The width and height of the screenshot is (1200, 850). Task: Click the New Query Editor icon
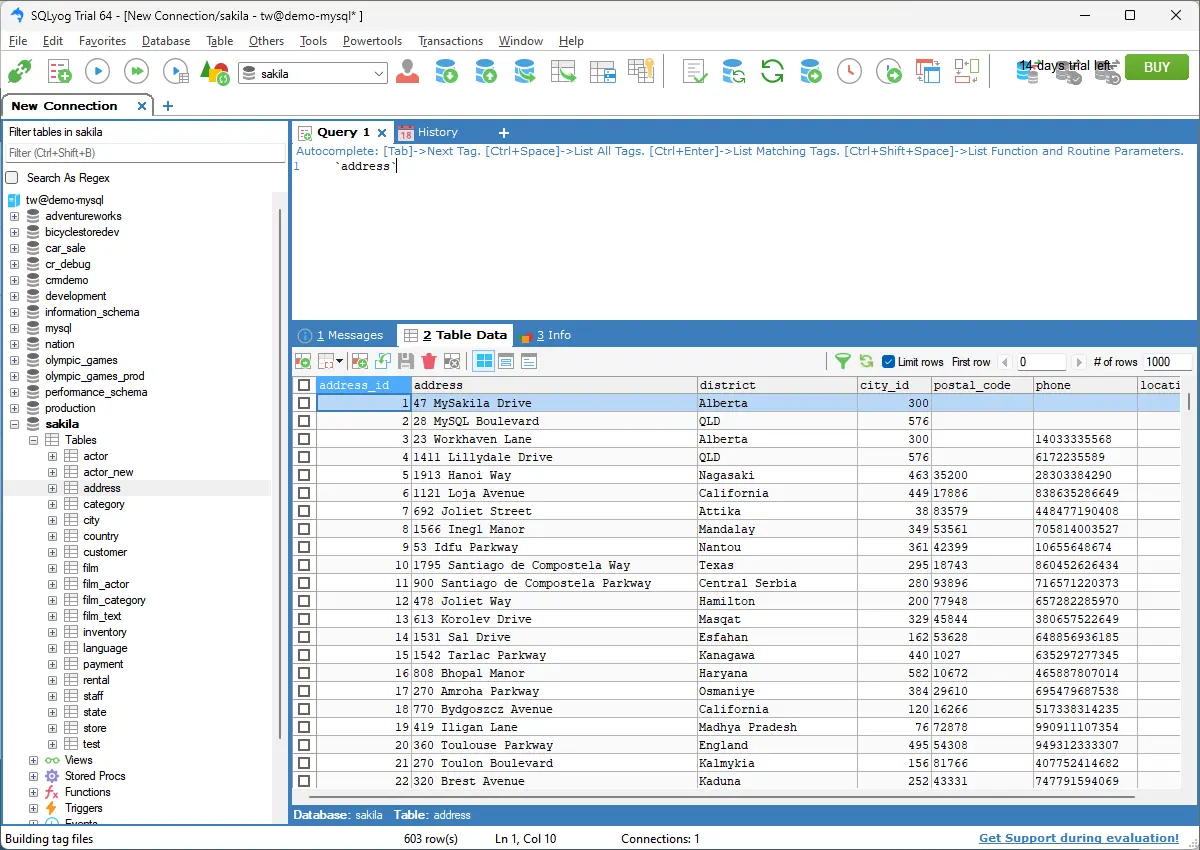point(59,71)
